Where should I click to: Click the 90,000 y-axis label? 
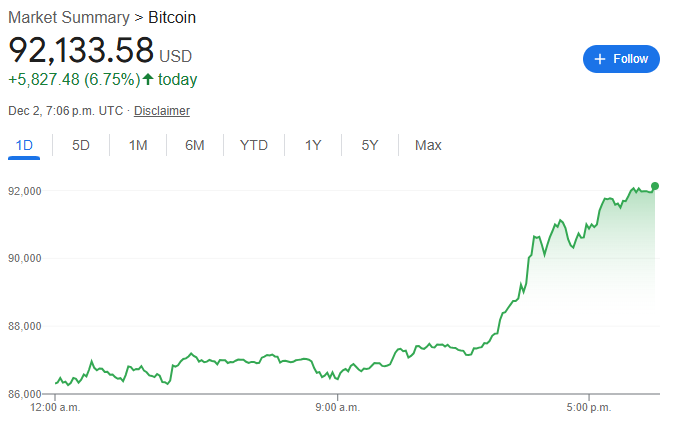click(x=24, y=258)
